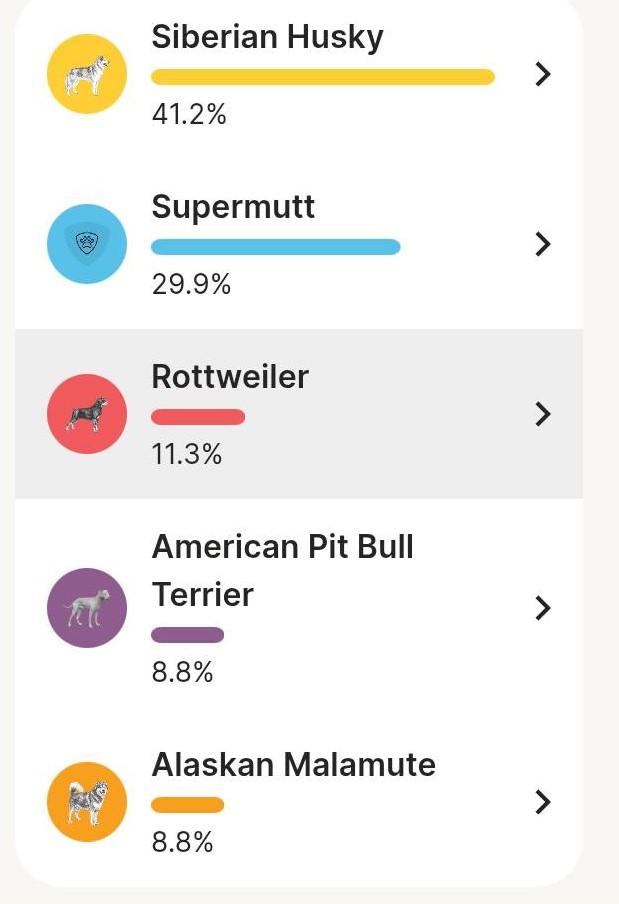Select the Siberian Husky breed title
The image size is (619, 904).
(267, 38)
